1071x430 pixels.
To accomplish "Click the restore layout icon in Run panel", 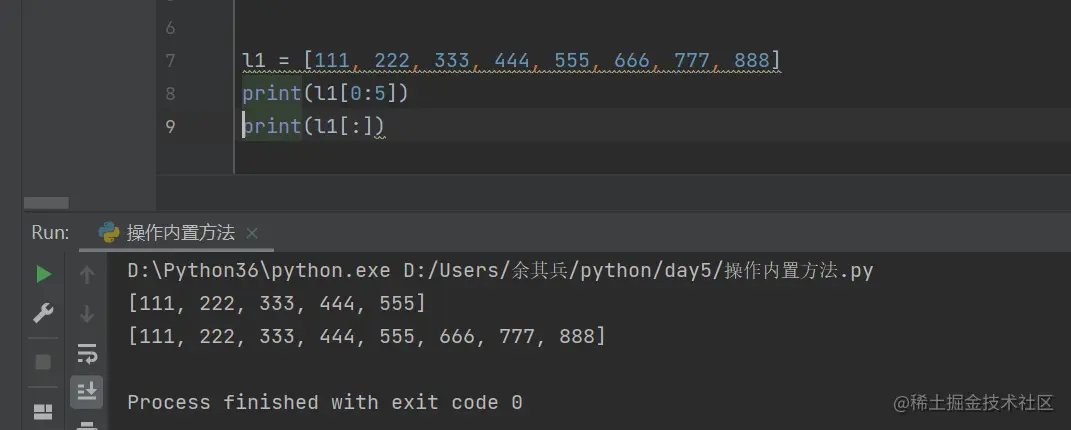I will point(43,412).
